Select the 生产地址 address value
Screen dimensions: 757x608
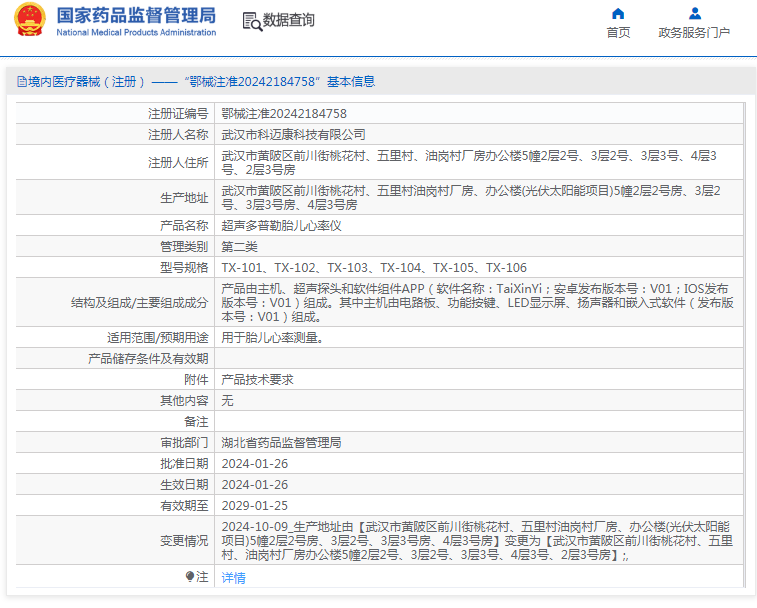[x=471, y=198]
